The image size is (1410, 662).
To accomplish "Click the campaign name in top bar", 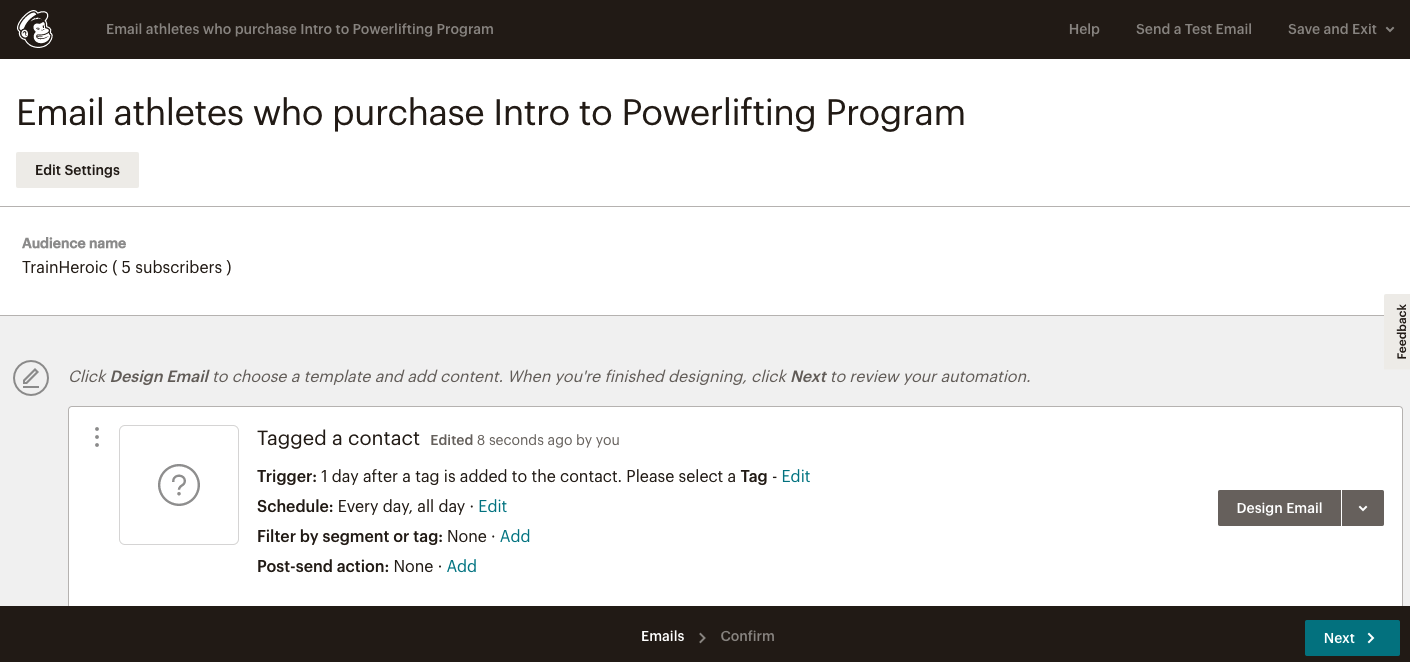I will [300, 29].
